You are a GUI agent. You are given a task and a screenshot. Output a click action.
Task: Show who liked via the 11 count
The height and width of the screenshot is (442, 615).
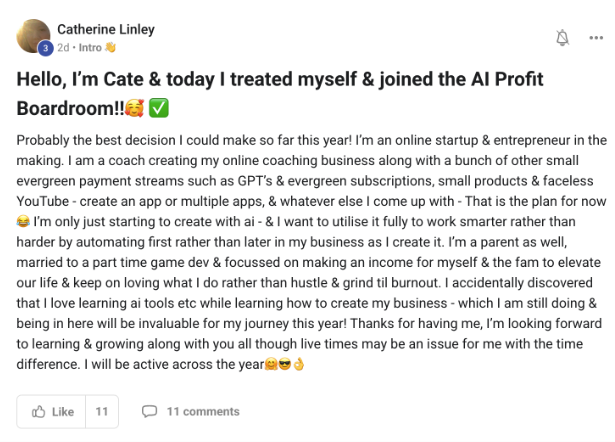101,411
